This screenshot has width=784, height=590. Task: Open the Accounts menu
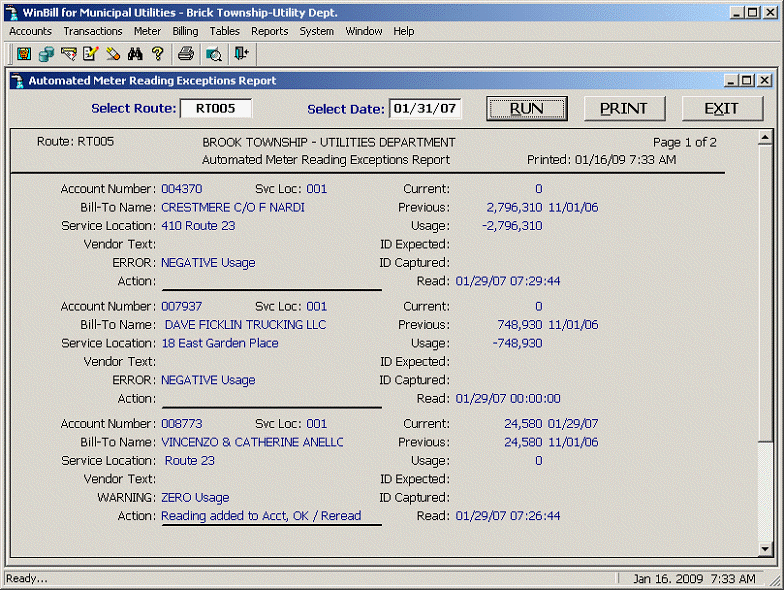click(x=30, y=31)
